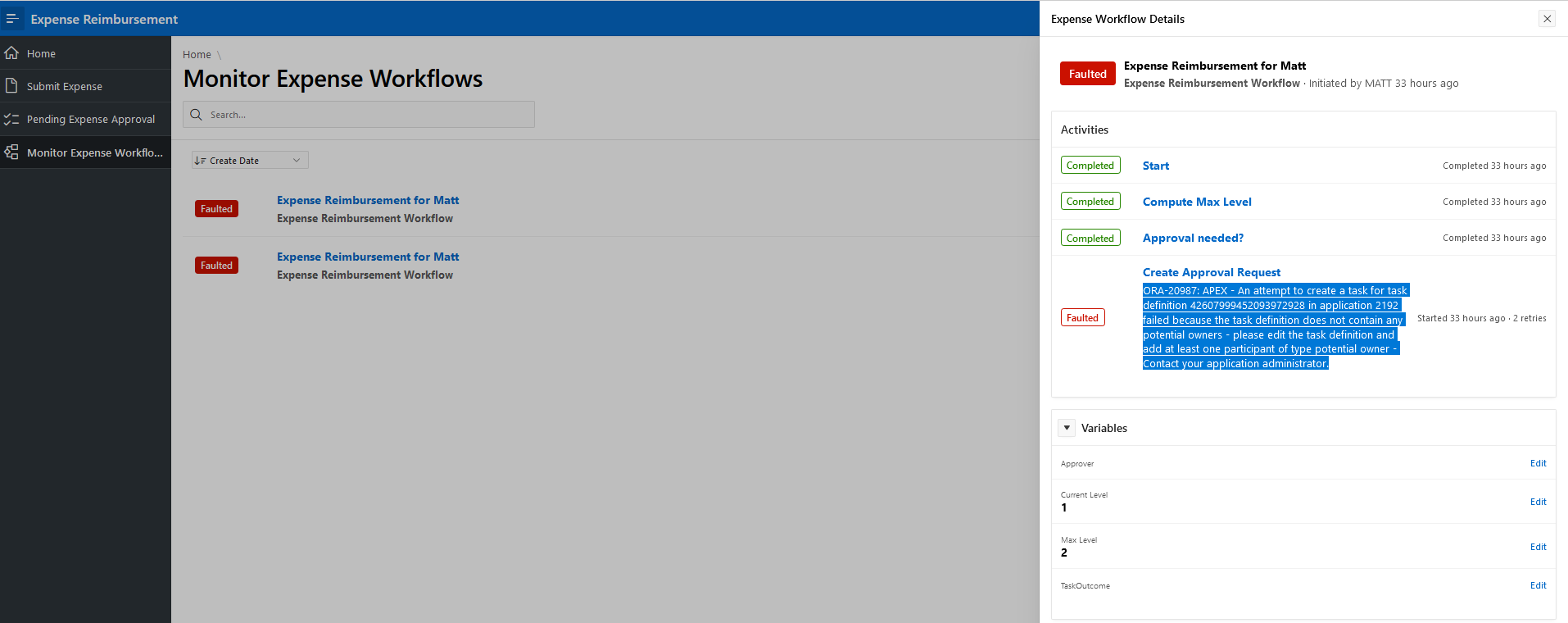
Task: Click the Expense Reimbursement app title
Action: pyautogui.click(x=104, y=19)
